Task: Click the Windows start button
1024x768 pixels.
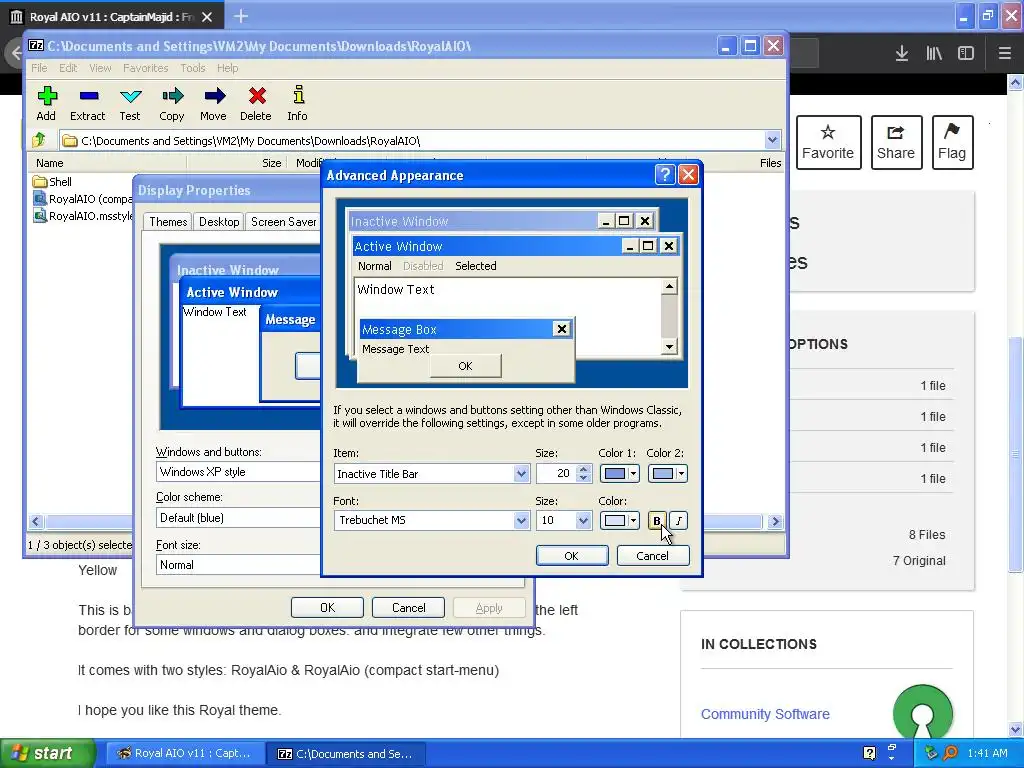Action: 47,753
